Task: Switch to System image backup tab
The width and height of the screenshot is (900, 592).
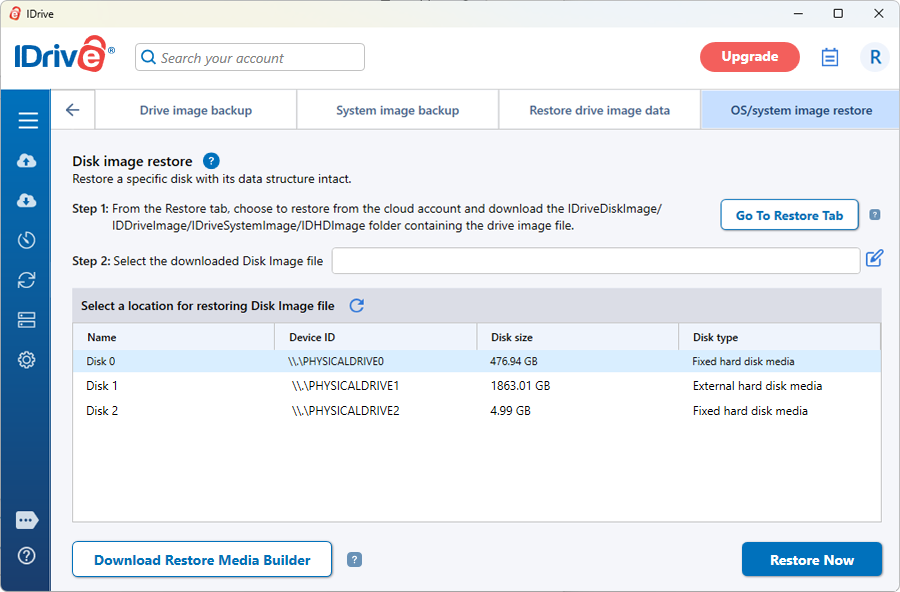Action: [398, 110]
